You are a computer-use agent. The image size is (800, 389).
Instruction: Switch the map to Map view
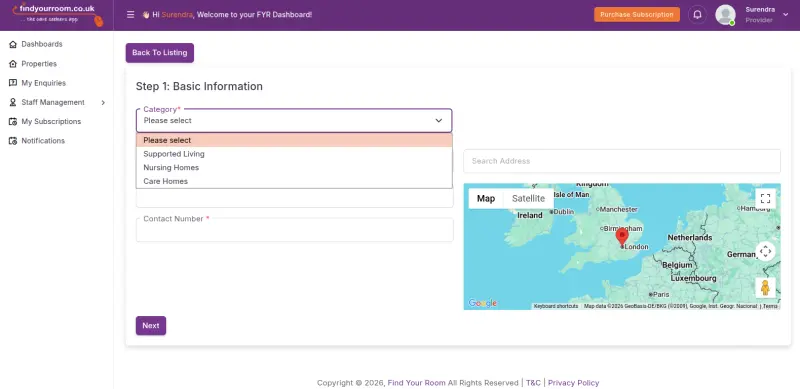point(486,199)
